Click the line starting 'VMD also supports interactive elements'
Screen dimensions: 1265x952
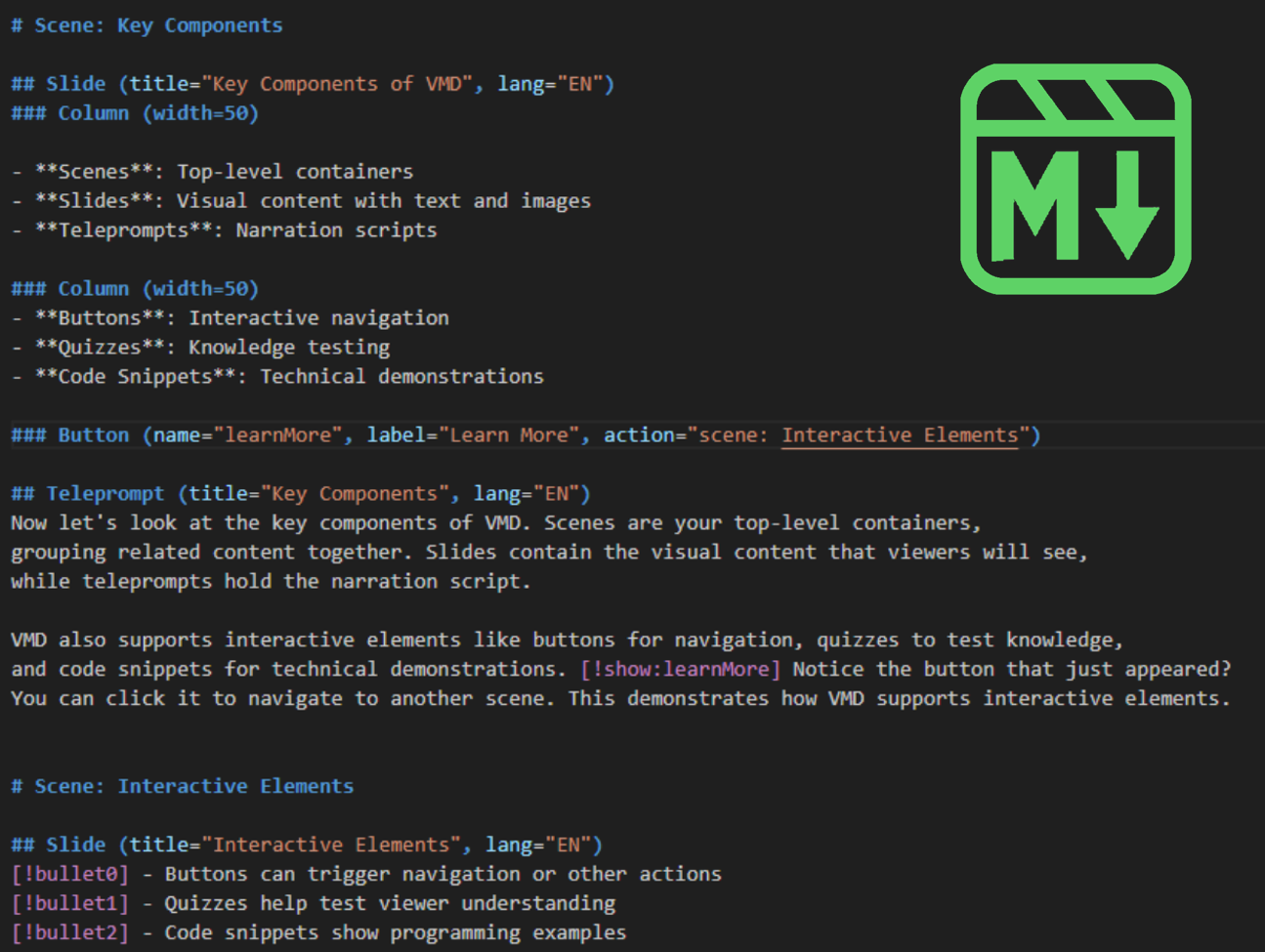tap(567, 641)
